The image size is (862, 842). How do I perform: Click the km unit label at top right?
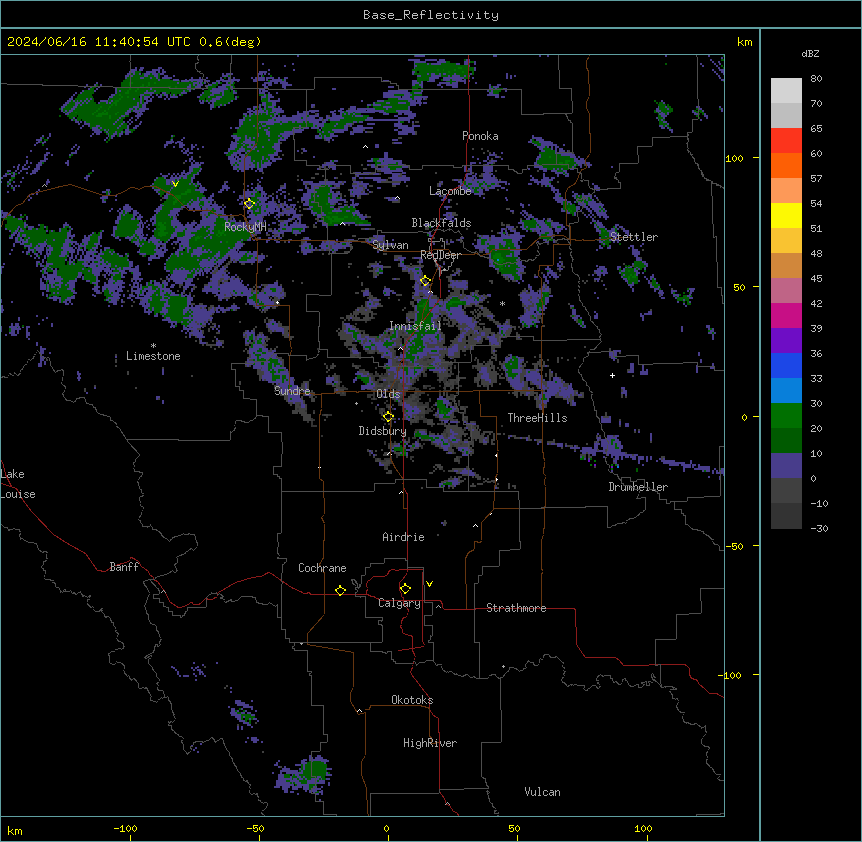click(744, 42)
